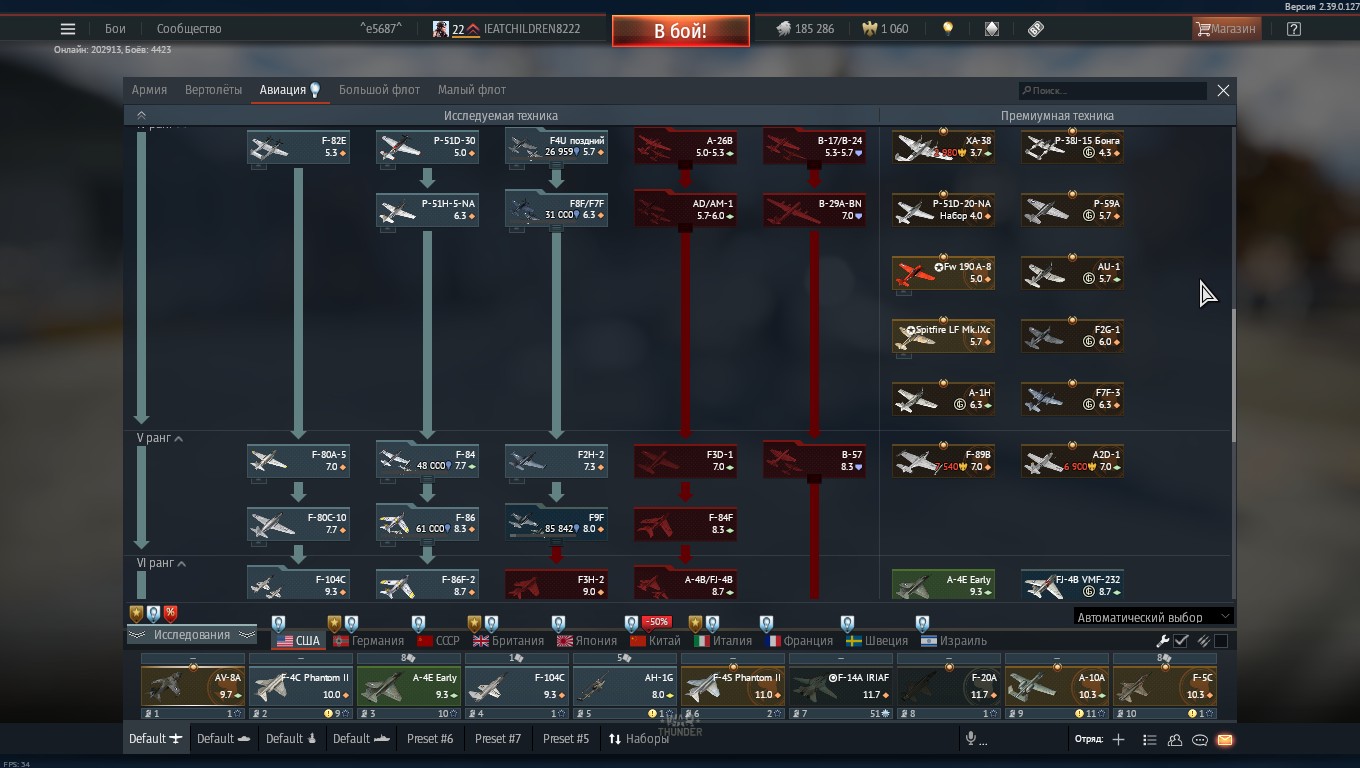Select the Германия nation tab
Screen dimensions: 1360x768
point(369,641)
